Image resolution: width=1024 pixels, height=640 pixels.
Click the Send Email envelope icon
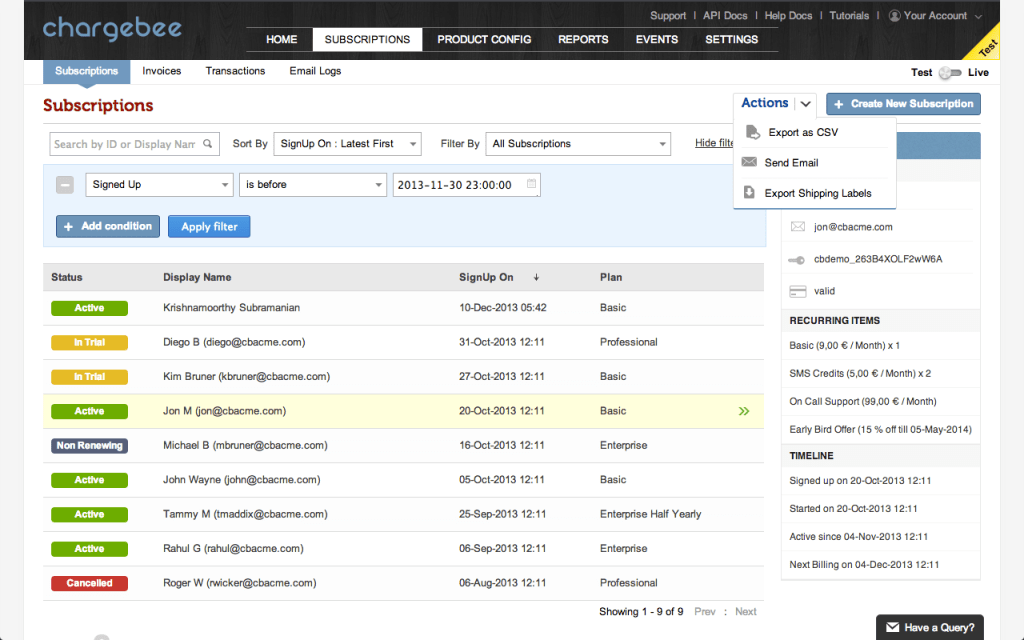coord(749,162)
